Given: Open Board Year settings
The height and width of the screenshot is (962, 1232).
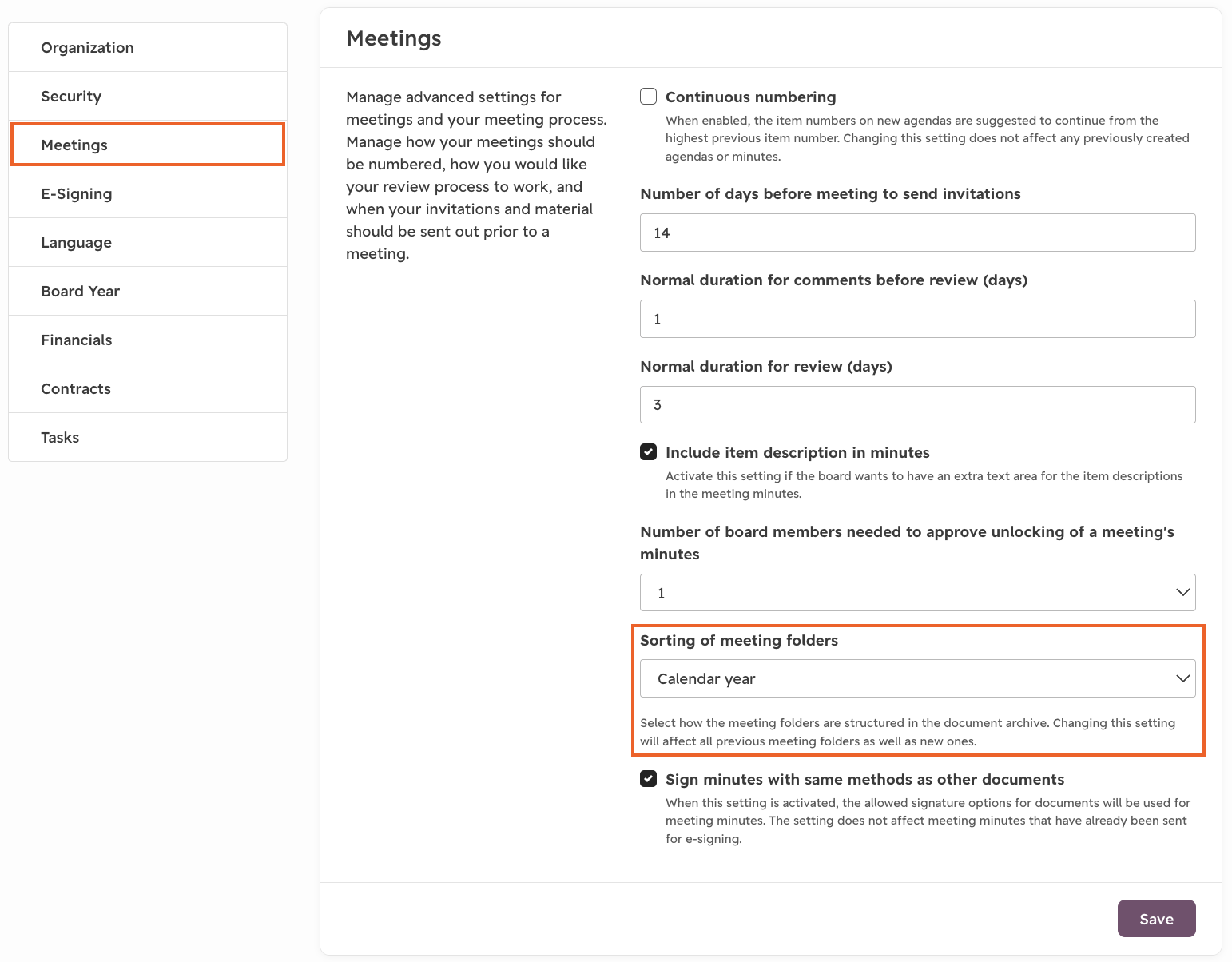Looking at the screenshot, I should click(x=148, y=292).
